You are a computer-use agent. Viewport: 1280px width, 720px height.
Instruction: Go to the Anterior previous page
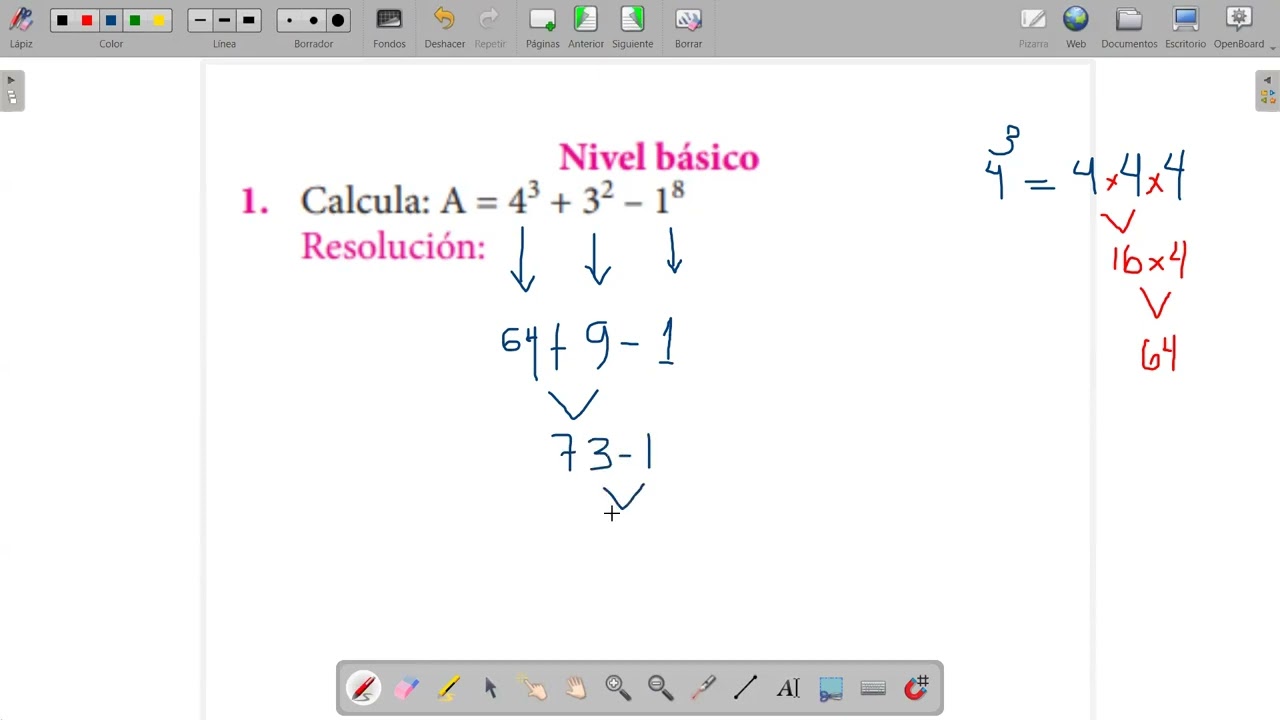[586, 27]
